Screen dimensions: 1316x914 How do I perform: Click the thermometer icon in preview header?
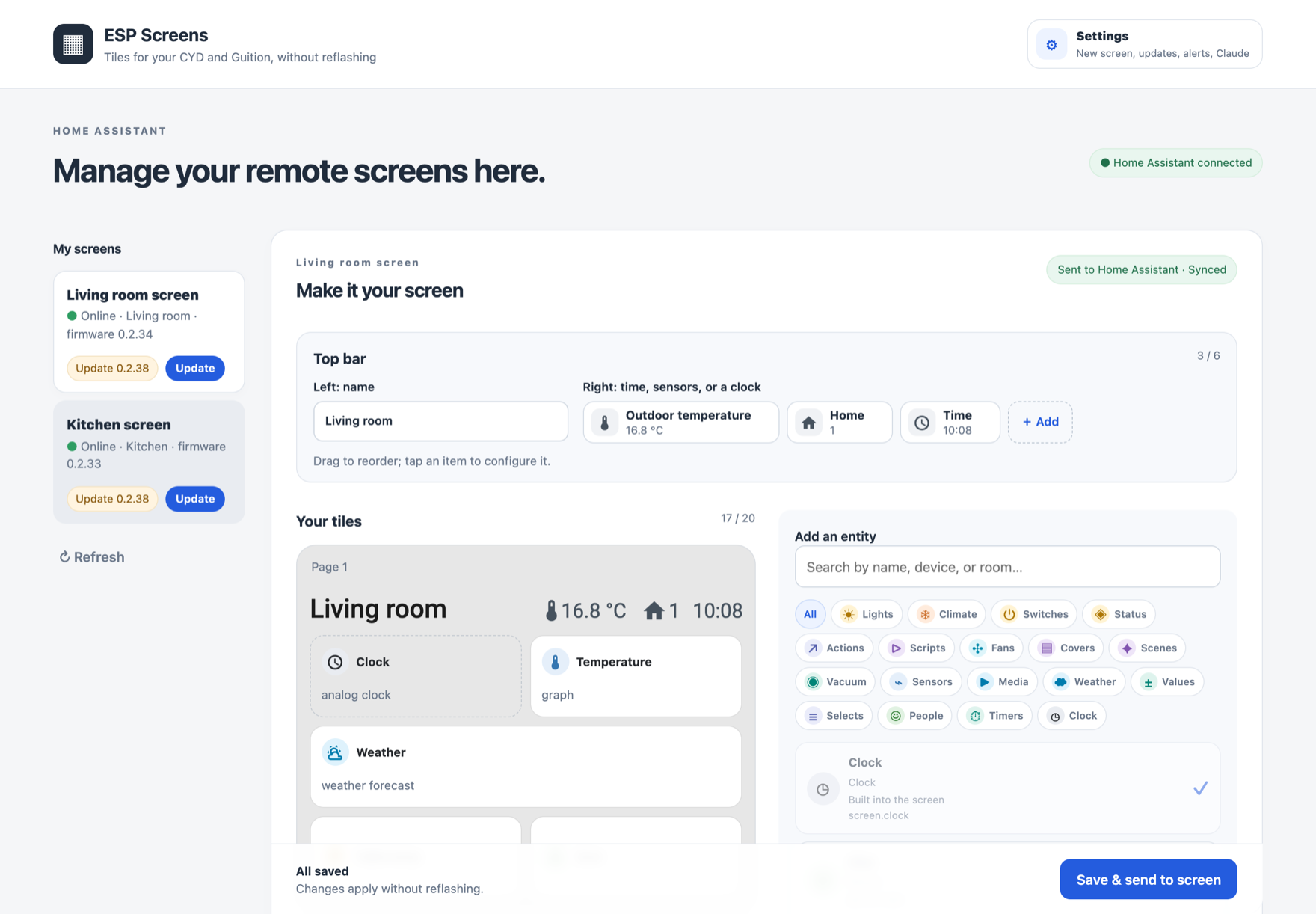[551, 610]
